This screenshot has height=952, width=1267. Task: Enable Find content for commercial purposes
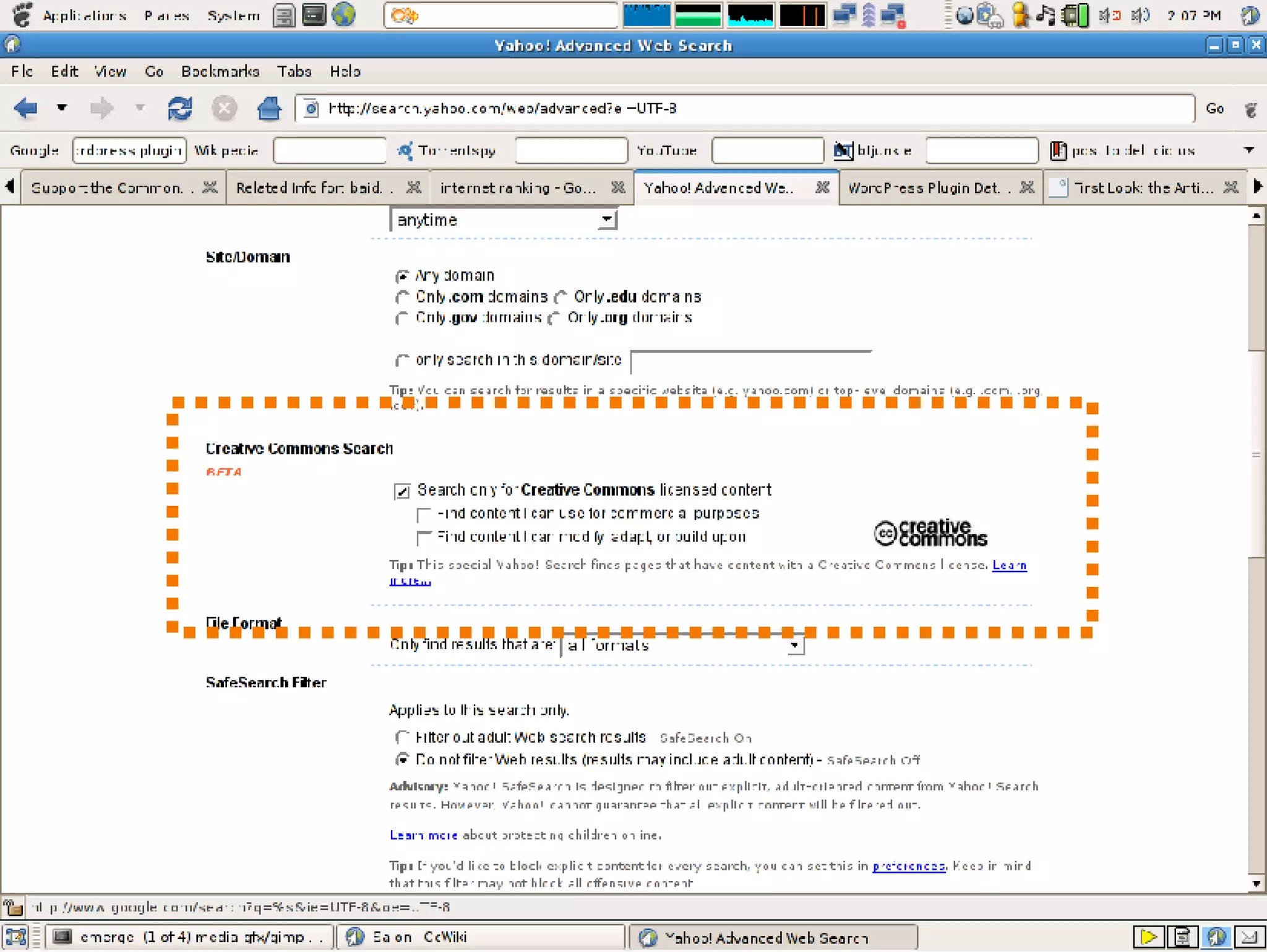424,515
